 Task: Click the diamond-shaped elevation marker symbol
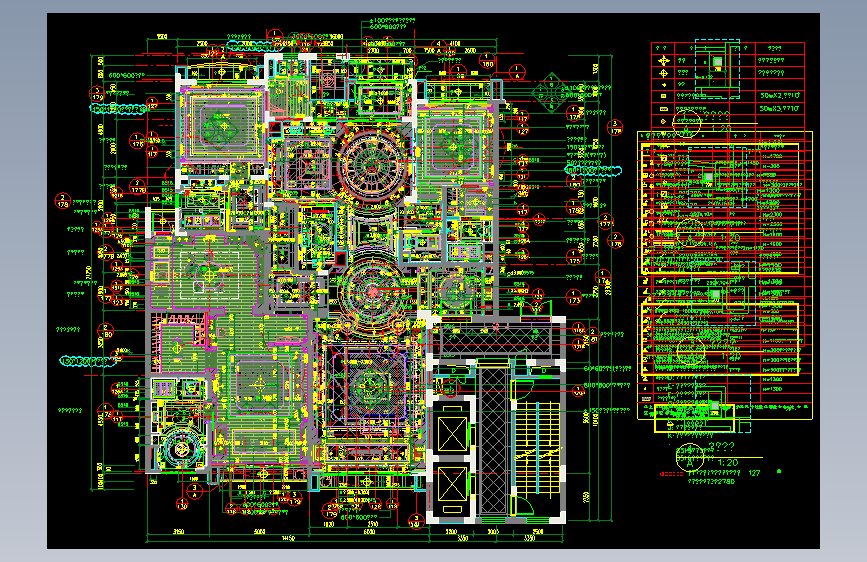coord(551,92)
